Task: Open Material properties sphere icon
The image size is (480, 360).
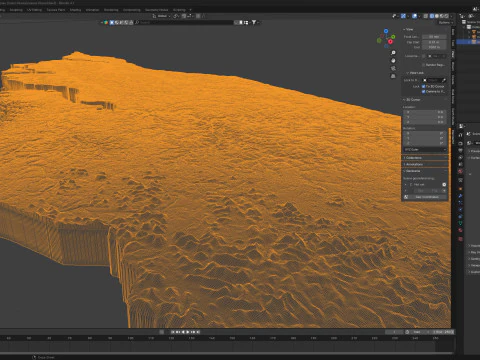Action: [460, 230]
